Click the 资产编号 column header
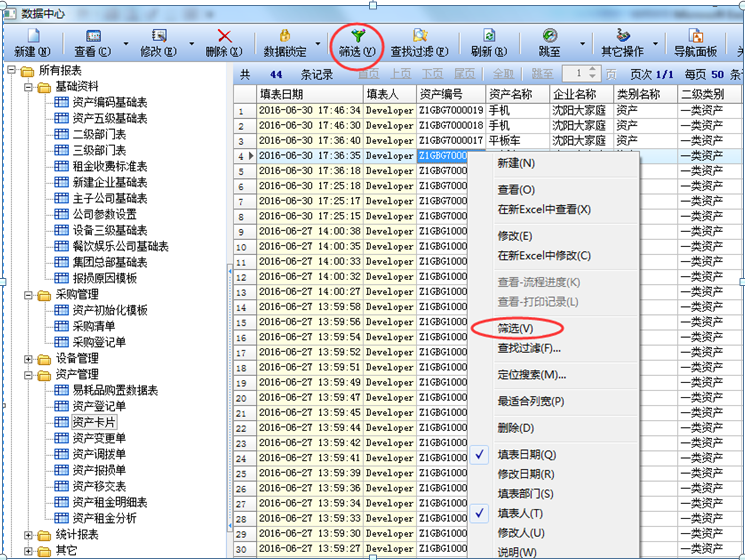The width and height of the screenshot is (745, 560). point(451,94)
